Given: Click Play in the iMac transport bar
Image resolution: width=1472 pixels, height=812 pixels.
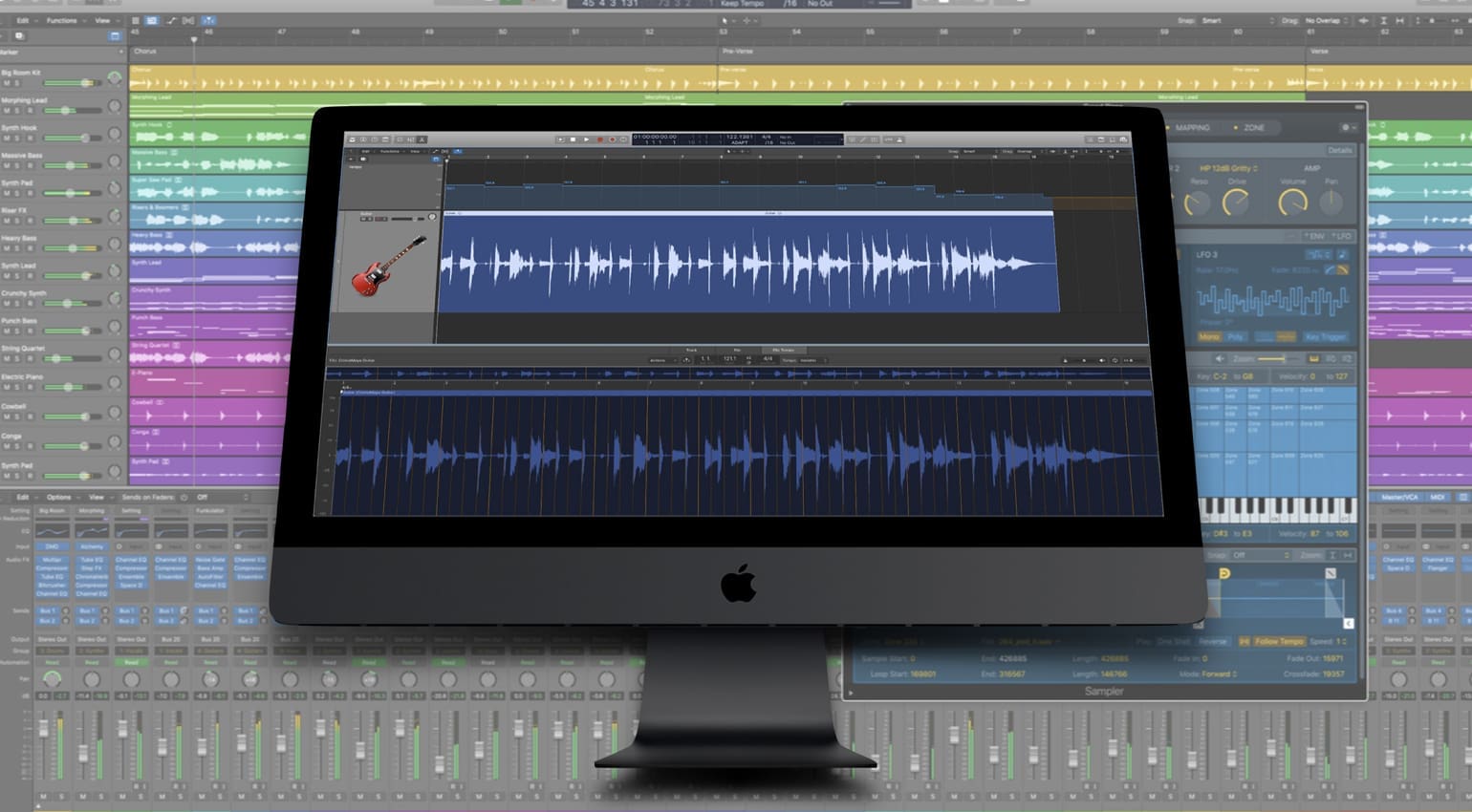Looking at the screenshot, I should coord(587,139).
